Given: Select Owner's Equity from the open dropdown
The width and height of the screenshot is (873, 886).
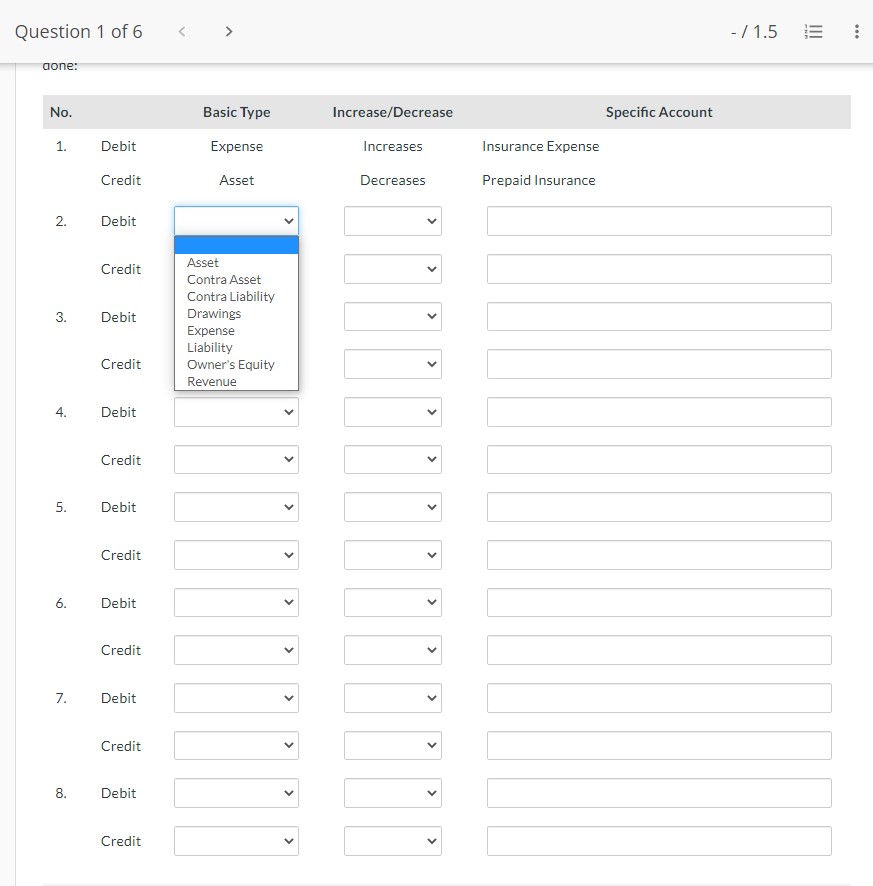Looking at the screenshot, I should pos(230,364).
